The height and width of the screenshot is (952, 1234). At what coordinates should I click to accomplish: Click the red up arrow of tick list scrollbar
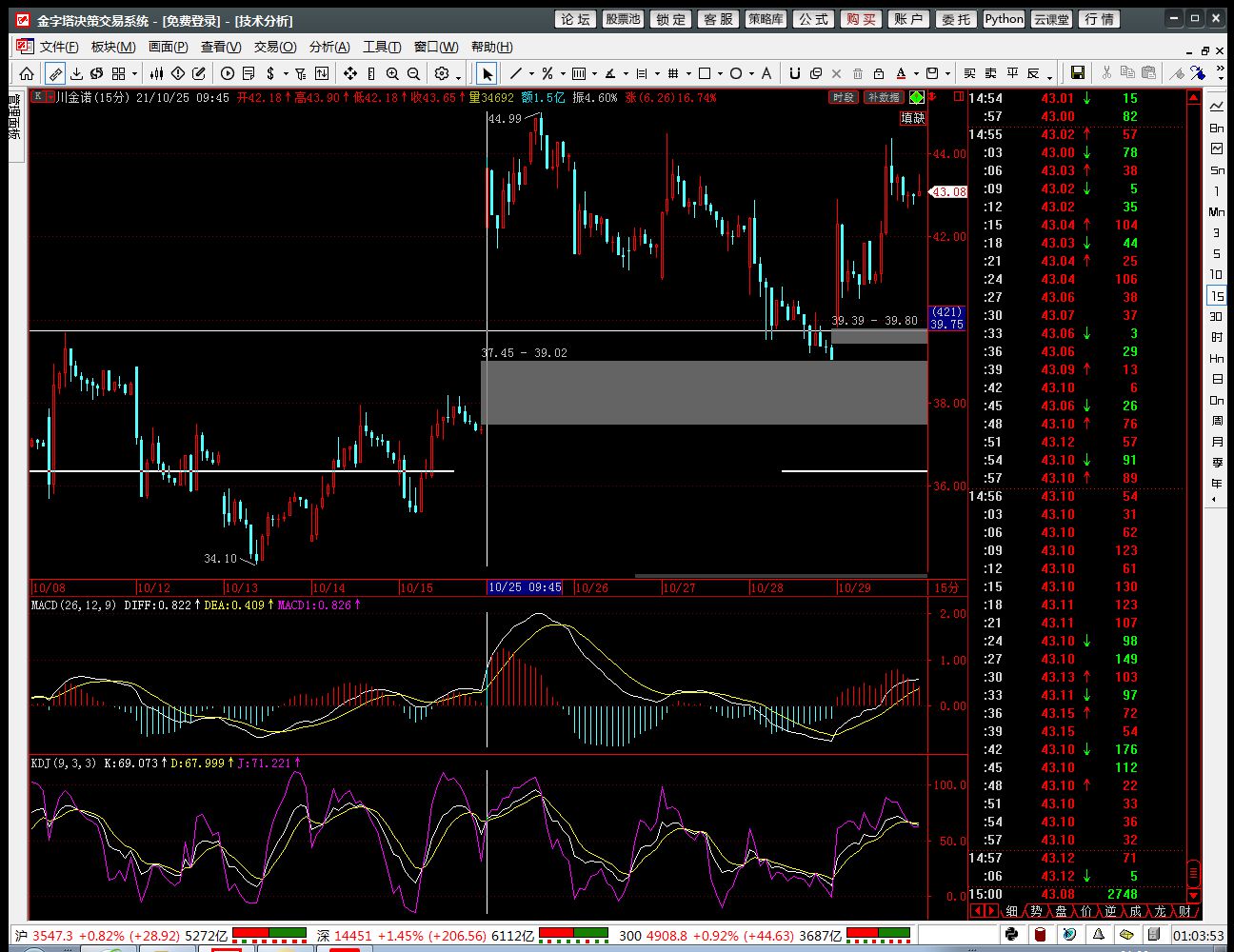click(1193, 98)
